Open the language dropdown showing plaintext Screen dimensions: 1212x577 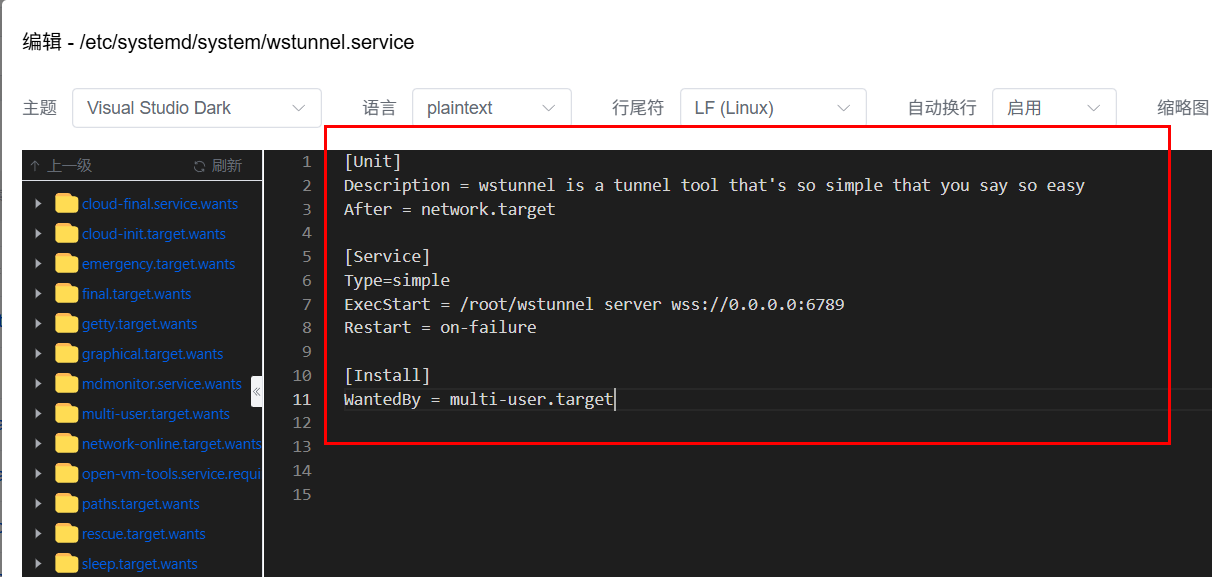pyautogui.click(x=491, y=108)
